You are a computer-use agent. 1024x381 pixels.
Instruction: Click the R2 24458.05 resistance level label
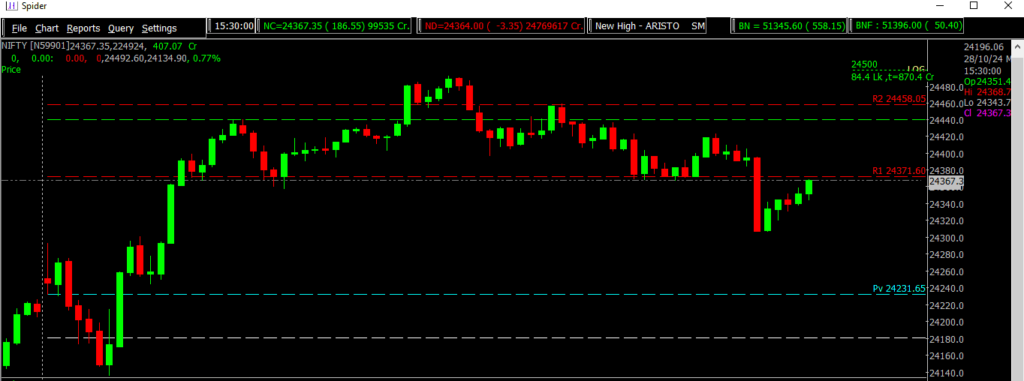899,99
